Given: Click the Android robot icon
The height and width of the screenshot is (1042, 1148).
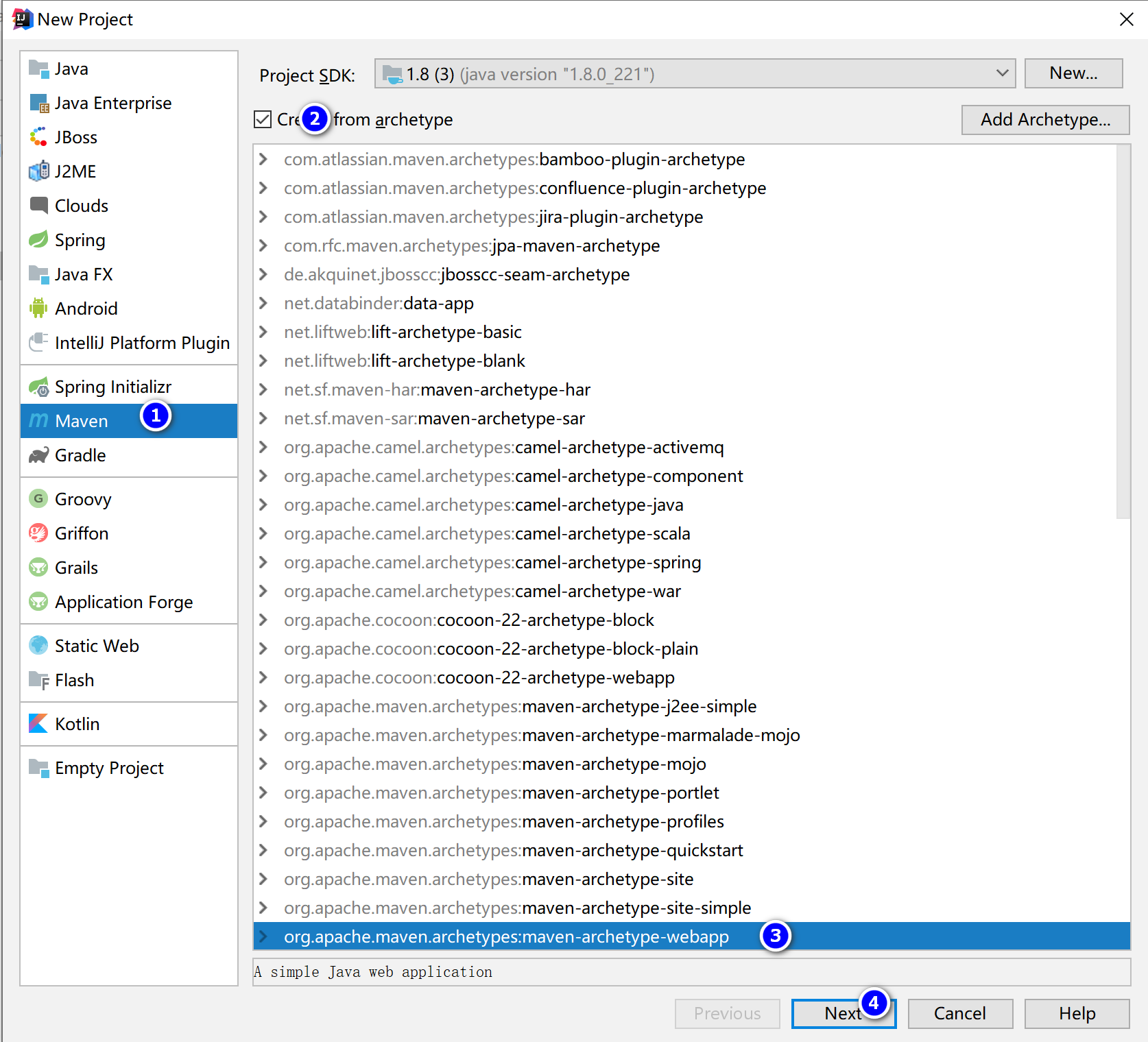Looking at the screenshot, I should (x=39, y=308).
